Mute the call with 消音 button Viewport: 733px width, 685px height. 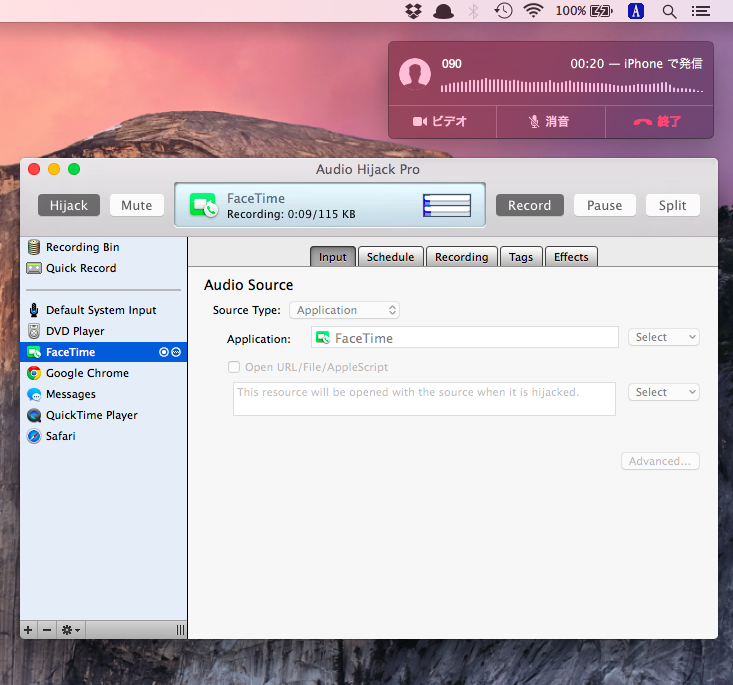point(551,122)
